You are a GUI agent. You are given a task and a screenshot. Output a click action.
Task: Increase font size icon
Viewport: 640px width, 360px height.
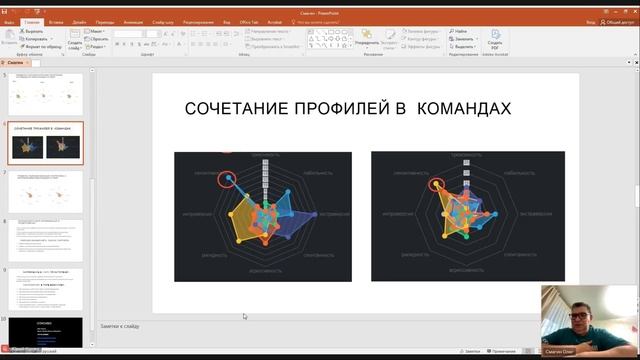pyautogui.click(x=165, y=34)
